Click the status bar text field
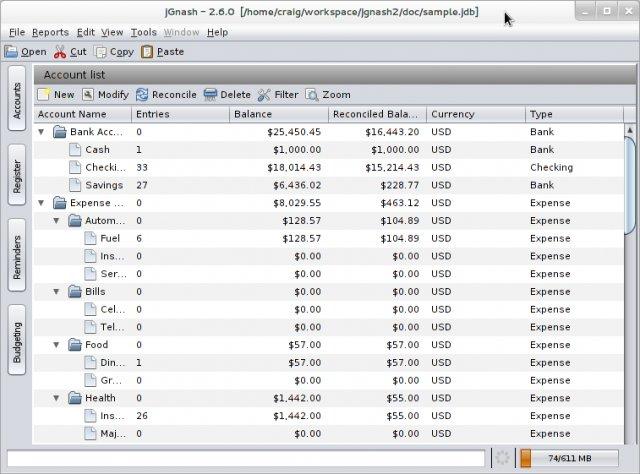This screenshot has width=640, height=474. point(246,458)
